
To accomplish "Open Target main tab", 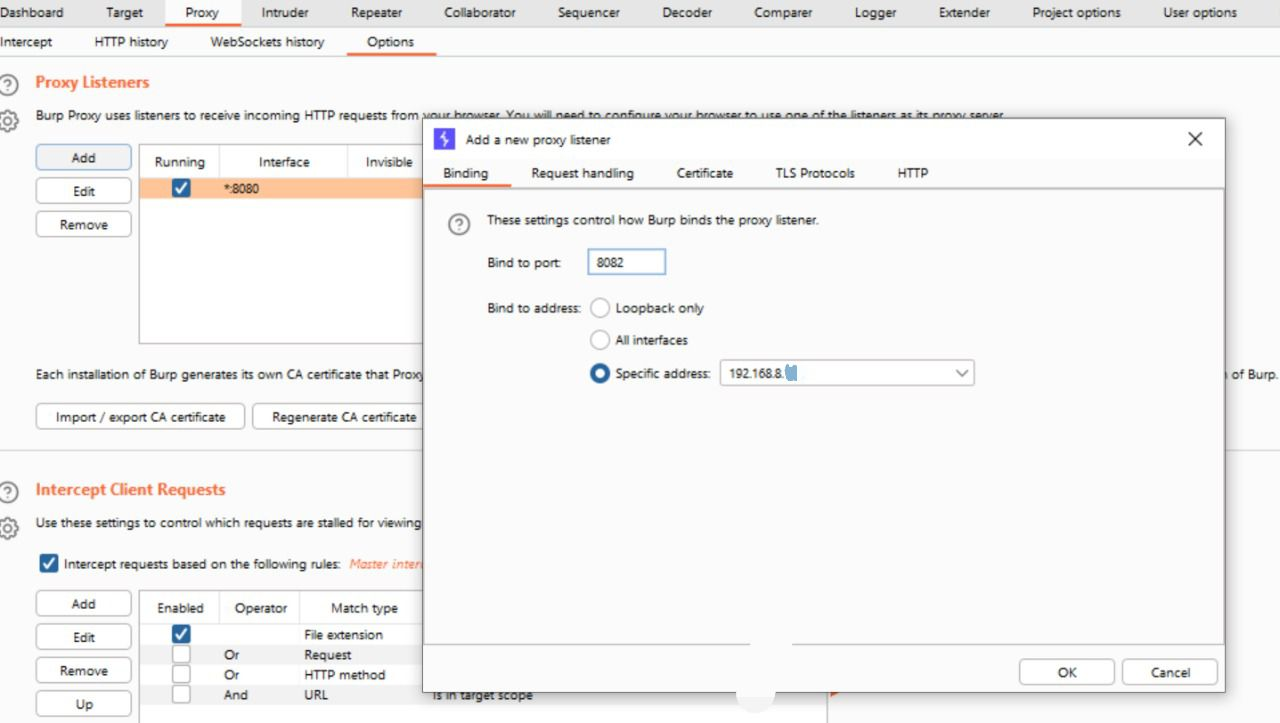I will click(124, 13).
